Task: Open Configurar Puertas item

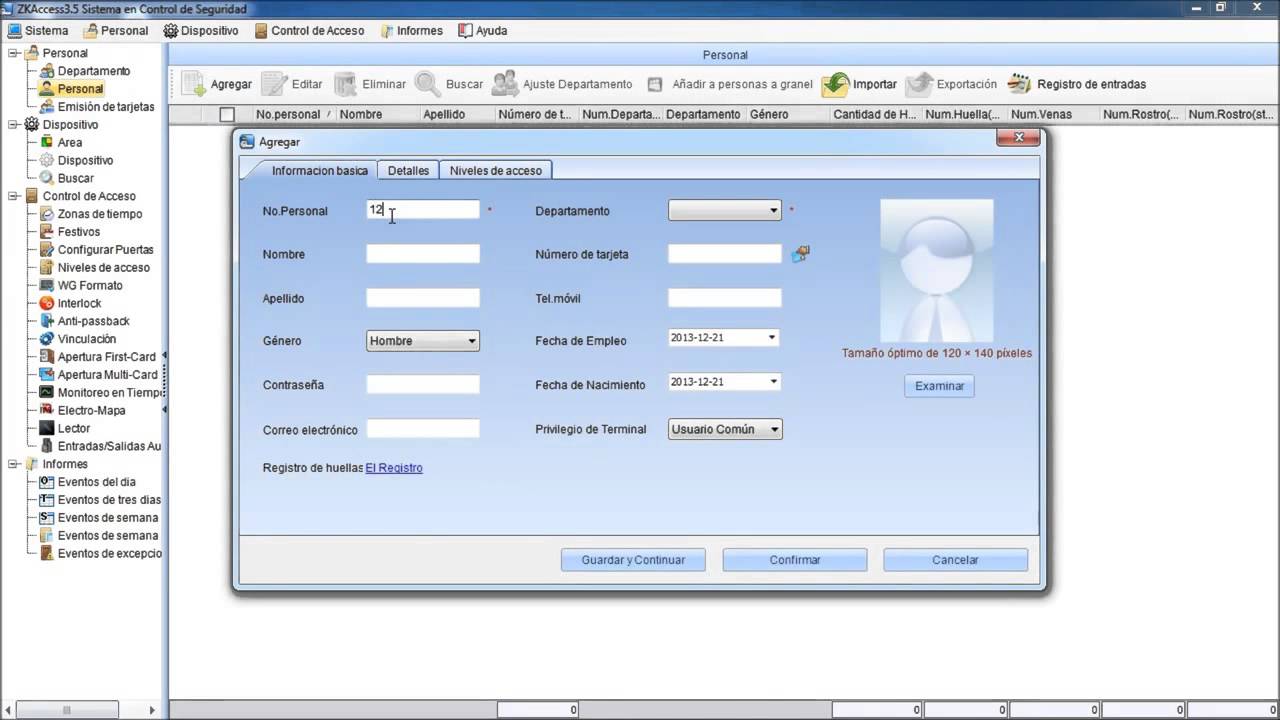Action: pyautogui.click(x=106, y=250)
